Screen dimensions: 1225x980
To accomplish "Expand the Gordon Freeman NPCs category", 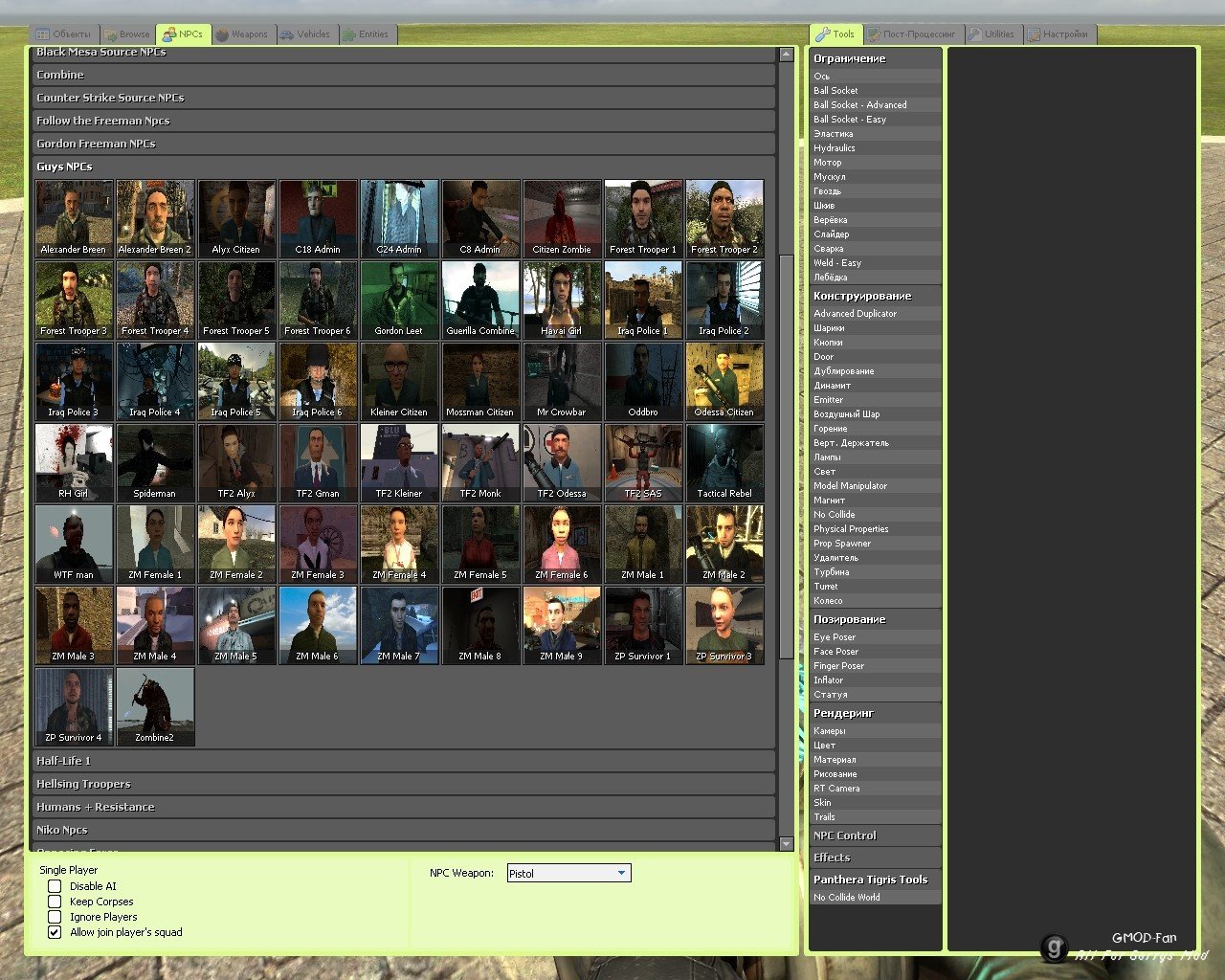I will [404, 144].
